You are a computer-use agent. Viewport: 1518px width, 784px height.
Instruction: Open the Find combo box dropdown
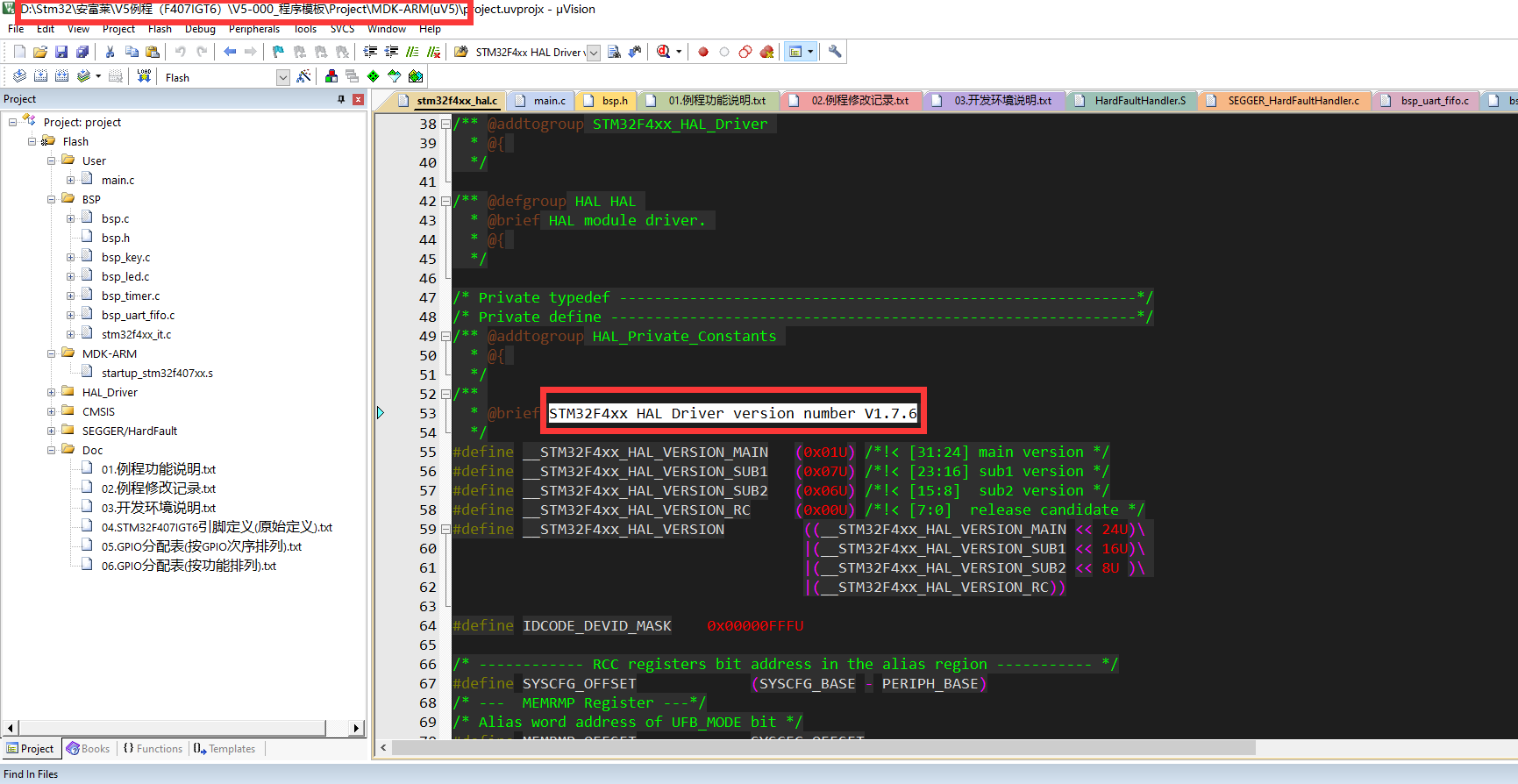[594, 53]
